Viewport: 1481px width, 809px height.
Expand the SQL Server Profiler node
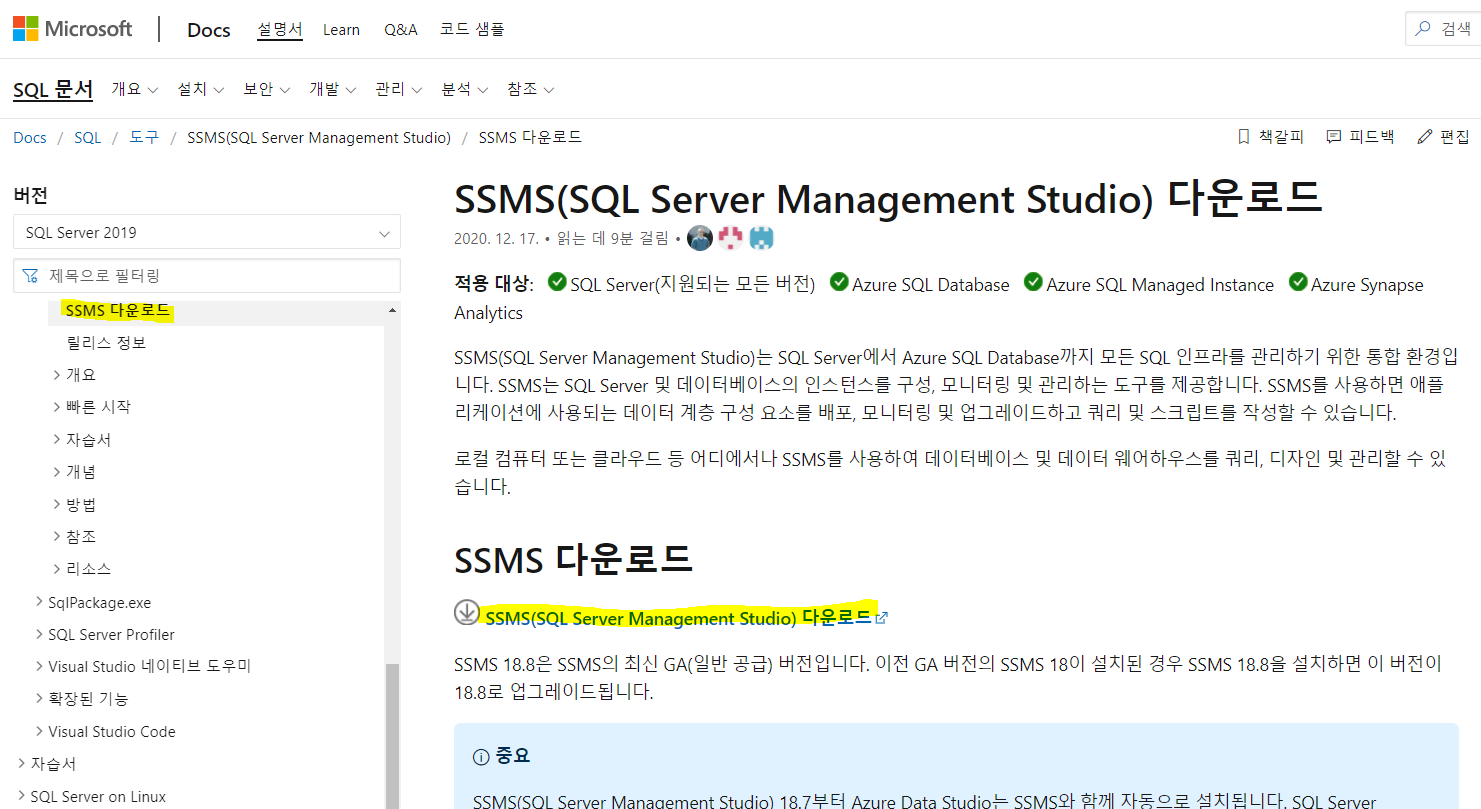click(x=39, y=634)
